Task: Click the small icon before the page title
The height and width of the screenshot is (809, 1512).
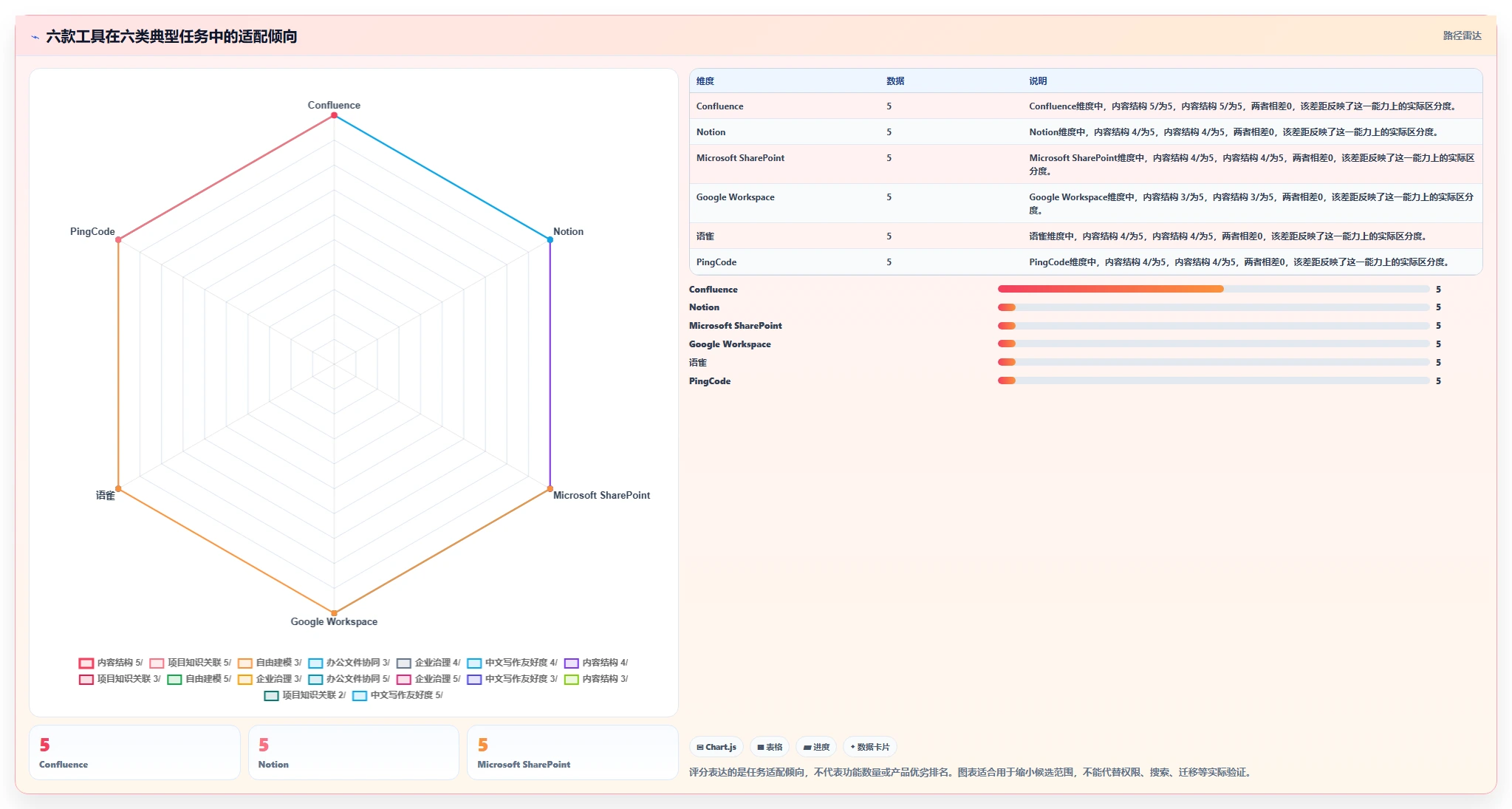Action: 35,37
